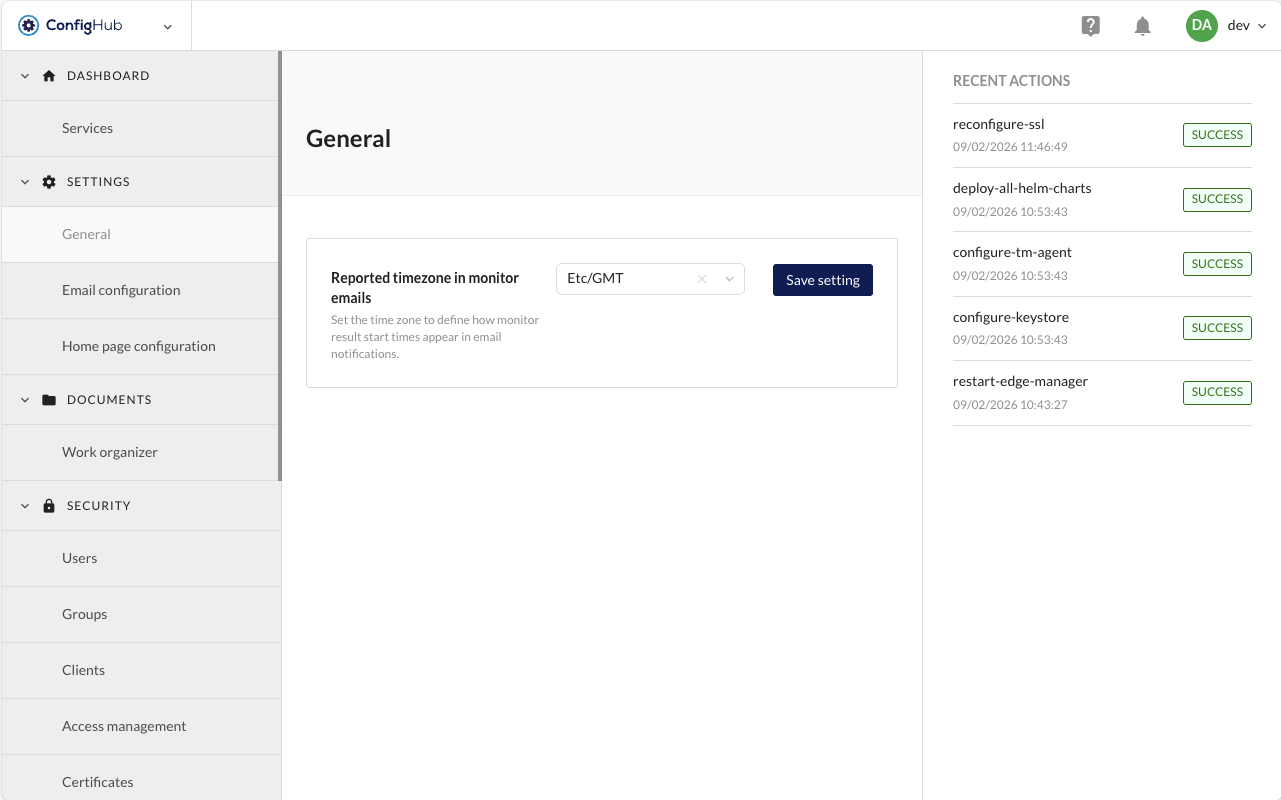The height and width of the screenshot is (800, 1281).
Task: Open Email configuration settings page
Action: click(x=121, y=290)
